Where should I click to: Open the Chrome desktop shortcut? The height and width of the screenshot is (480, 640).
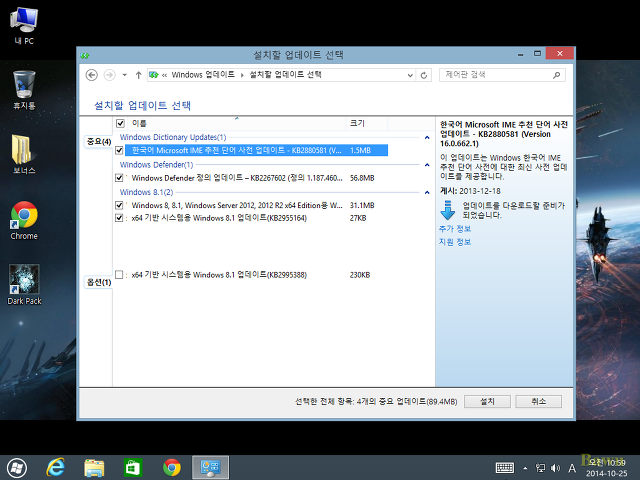[x=24, y=220]
